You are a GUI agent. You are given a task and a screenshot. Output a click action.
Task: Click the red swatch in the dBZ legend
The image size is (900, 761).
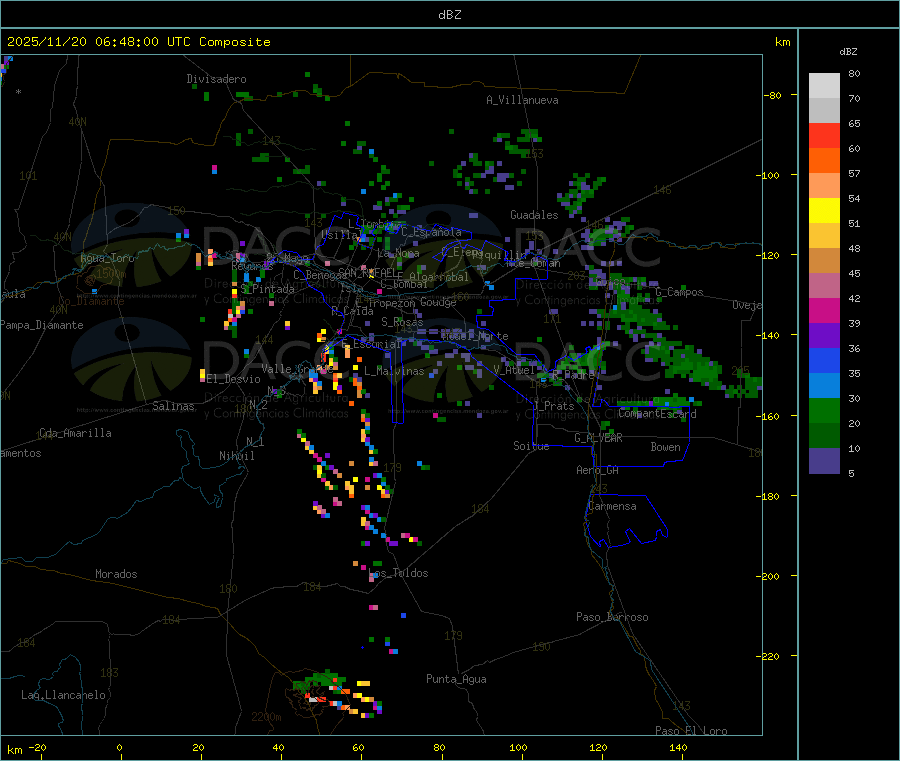pos(824,136)
